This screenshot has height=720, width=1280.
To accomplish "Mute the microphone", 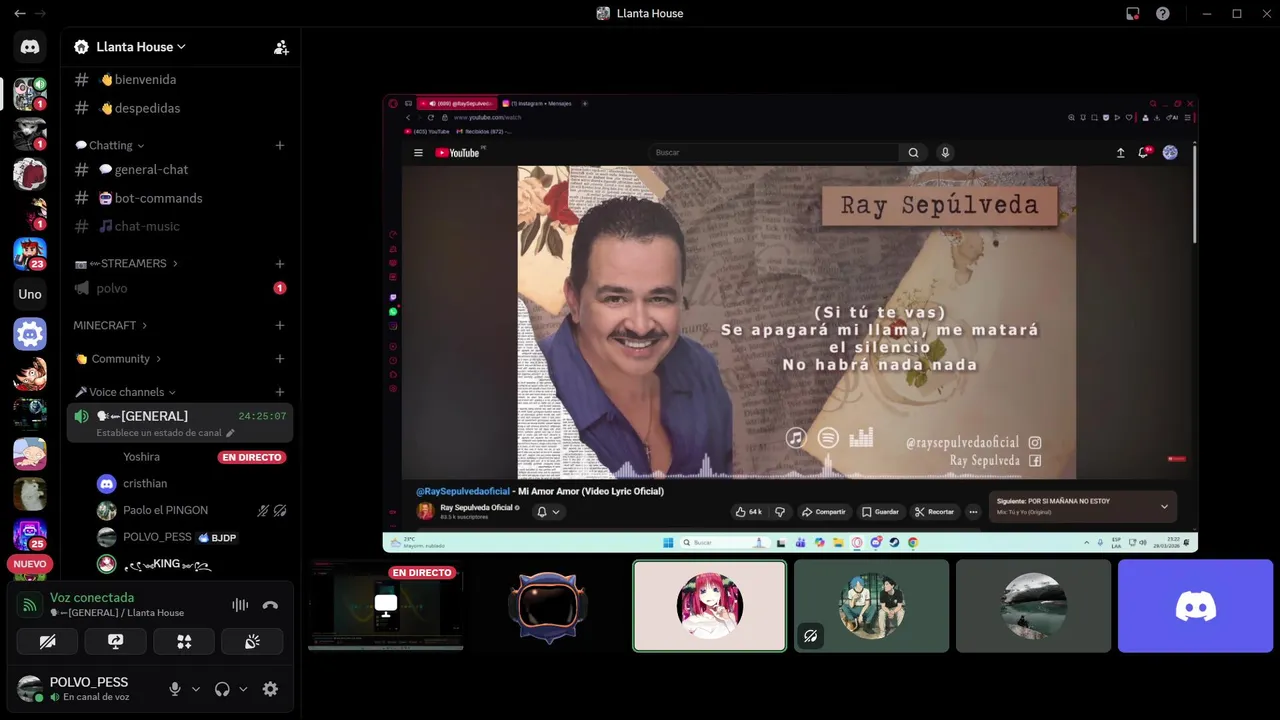I will 175,689.
